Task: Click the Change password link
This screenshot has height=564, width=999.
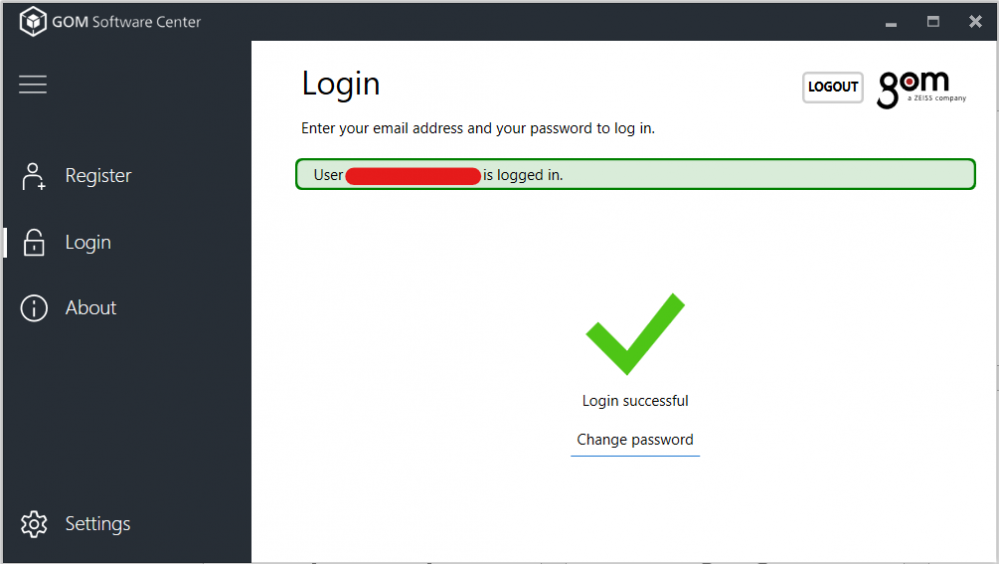Action: (x=635, y=440)
